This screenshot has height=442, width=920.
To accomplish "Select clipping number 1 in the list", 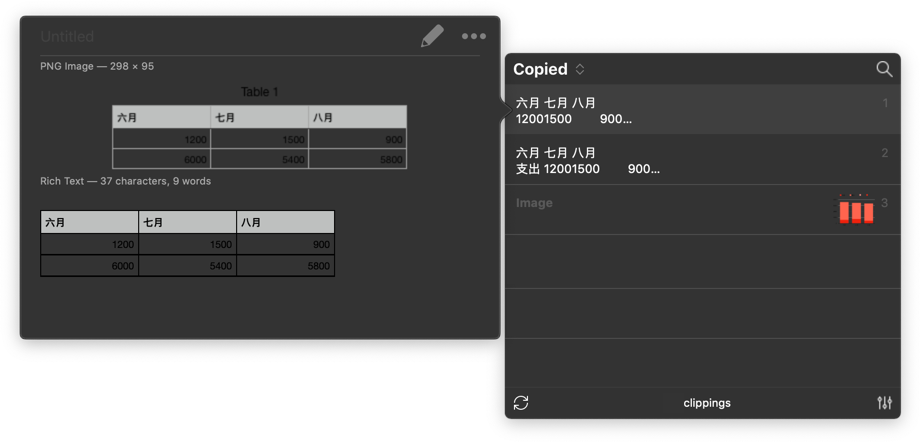I will pyautogui.click(x=702, y=110).
